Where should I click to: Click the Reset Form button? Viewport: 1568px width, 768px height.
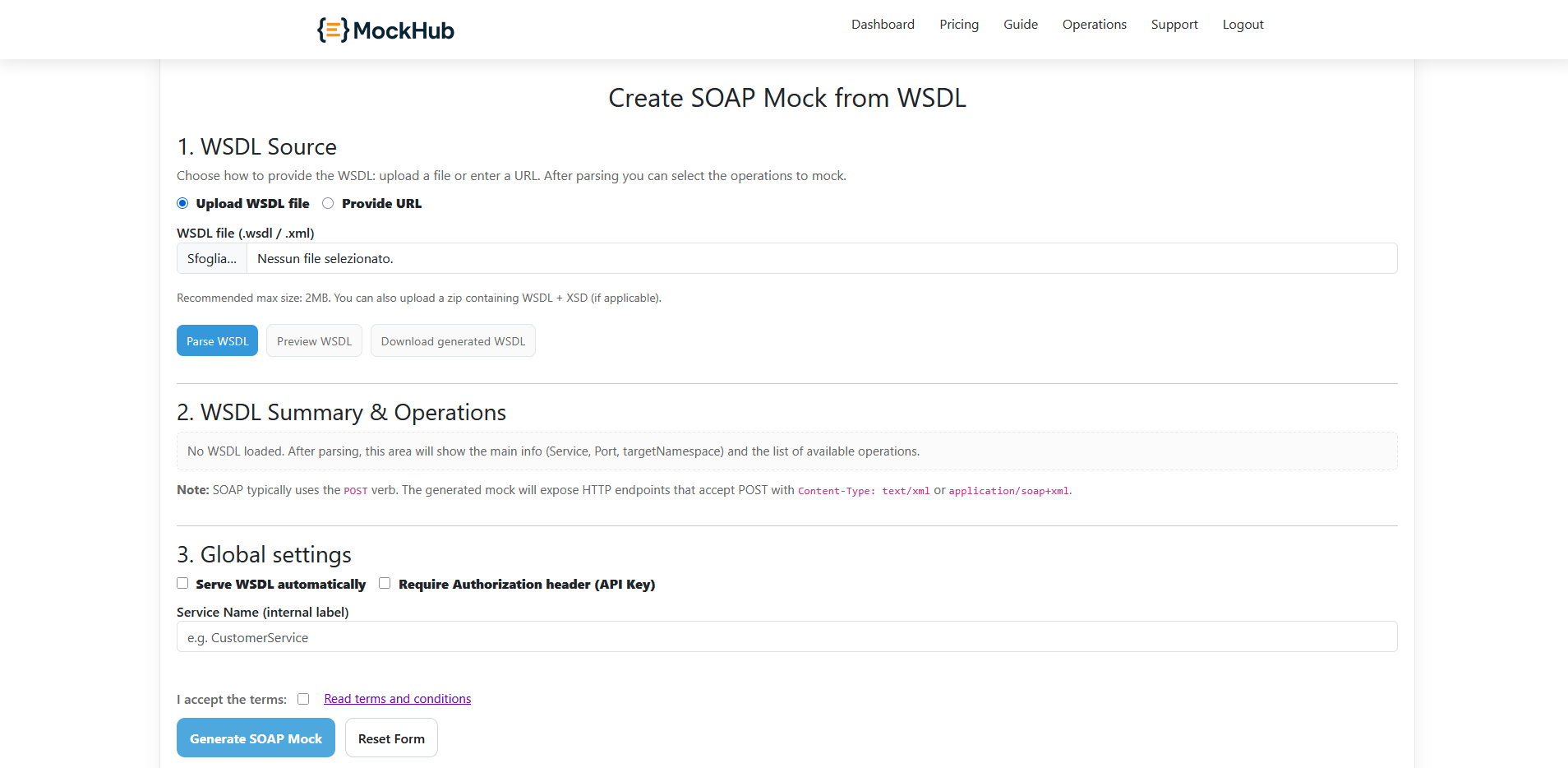pos(391,738)
